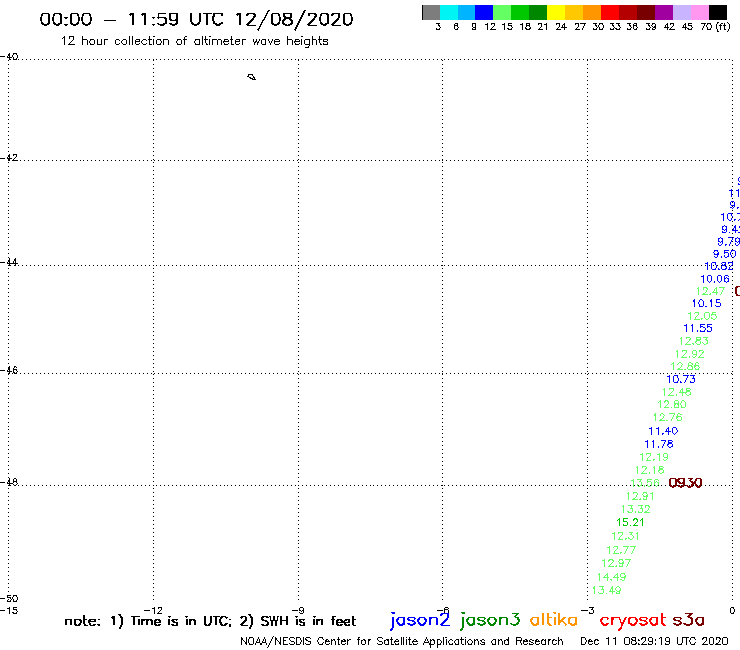Screen dimensions: 740x650
Task: Select the sky-blue swatch left of label 9
Action: click(x=466, y=12)
